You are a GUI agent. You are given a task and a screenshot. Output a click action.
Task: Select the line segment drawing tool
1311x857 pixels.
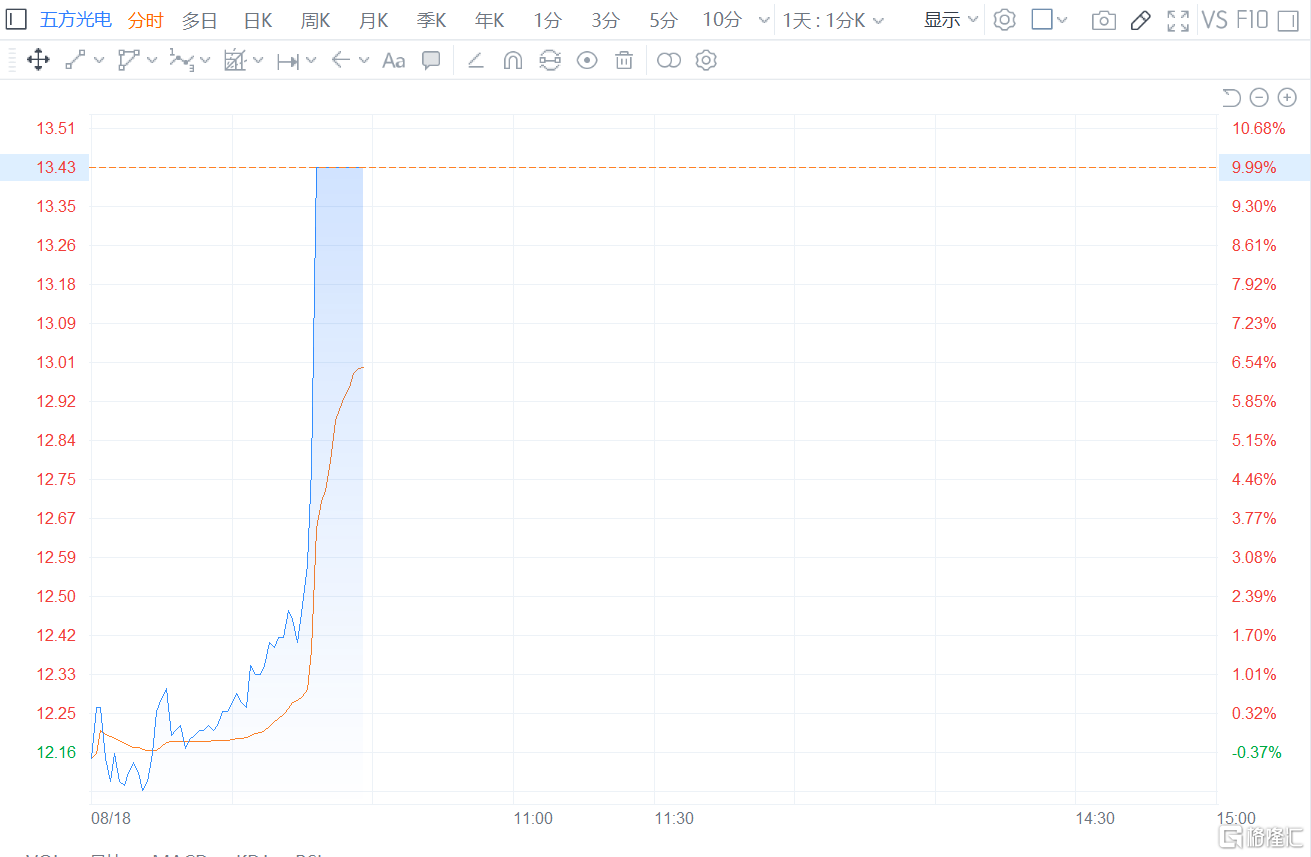point(75,61)
